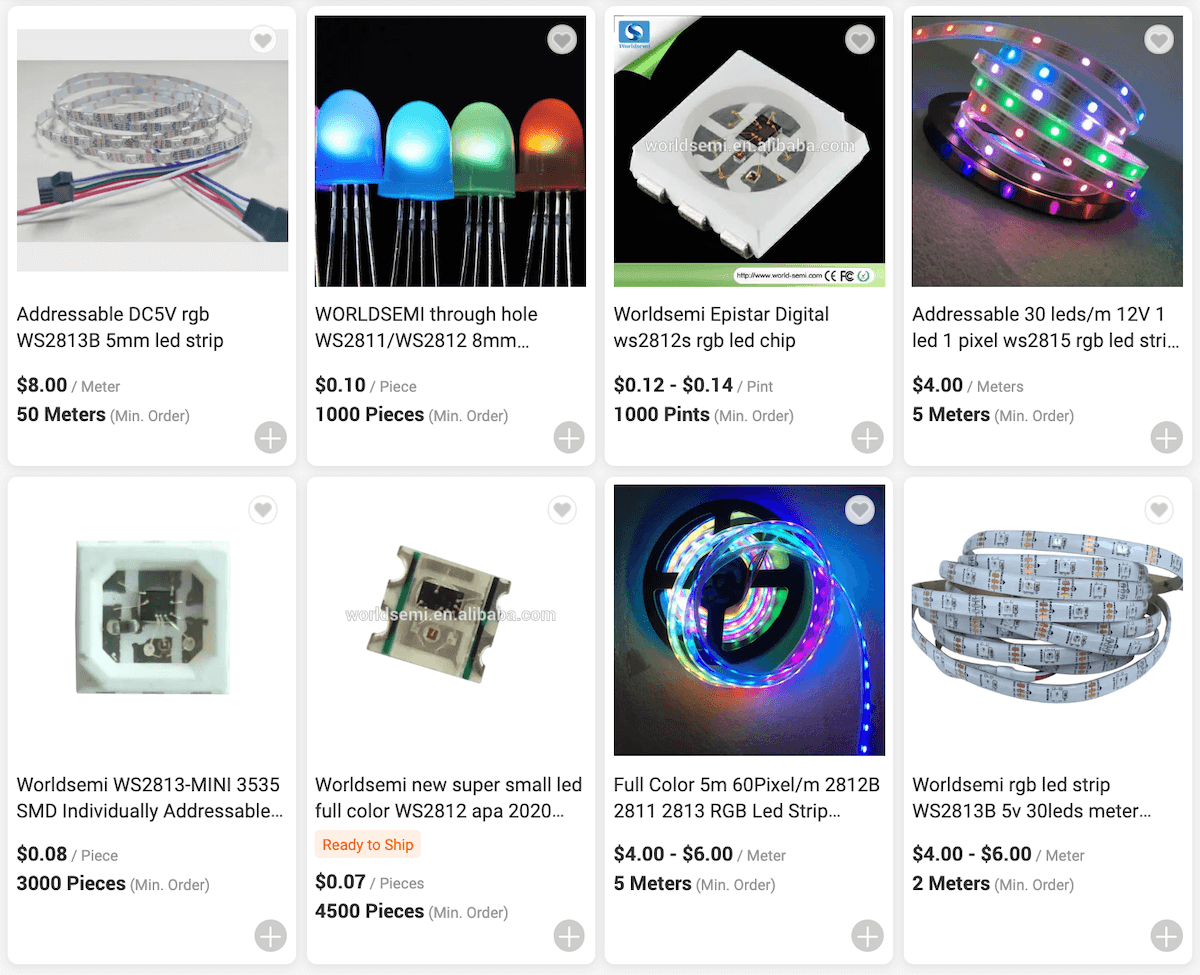This screenshot has height=975, width=1200.
Task: Open the four colored 8mm LEDs thumbnail
Action: (450, 151)
